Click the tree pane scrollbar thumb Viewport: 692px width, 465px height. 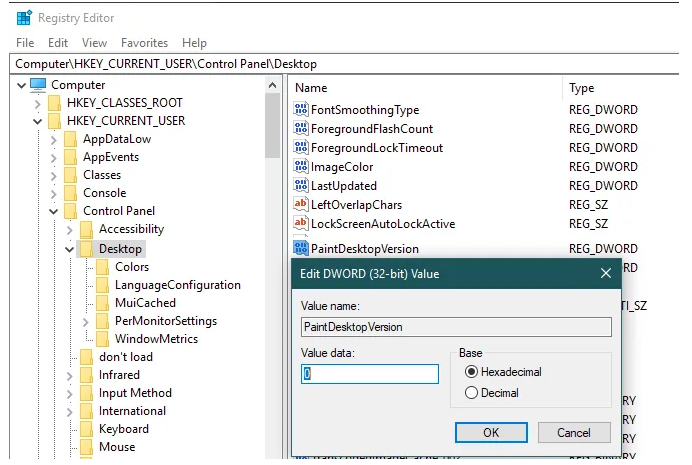point(272,126)
